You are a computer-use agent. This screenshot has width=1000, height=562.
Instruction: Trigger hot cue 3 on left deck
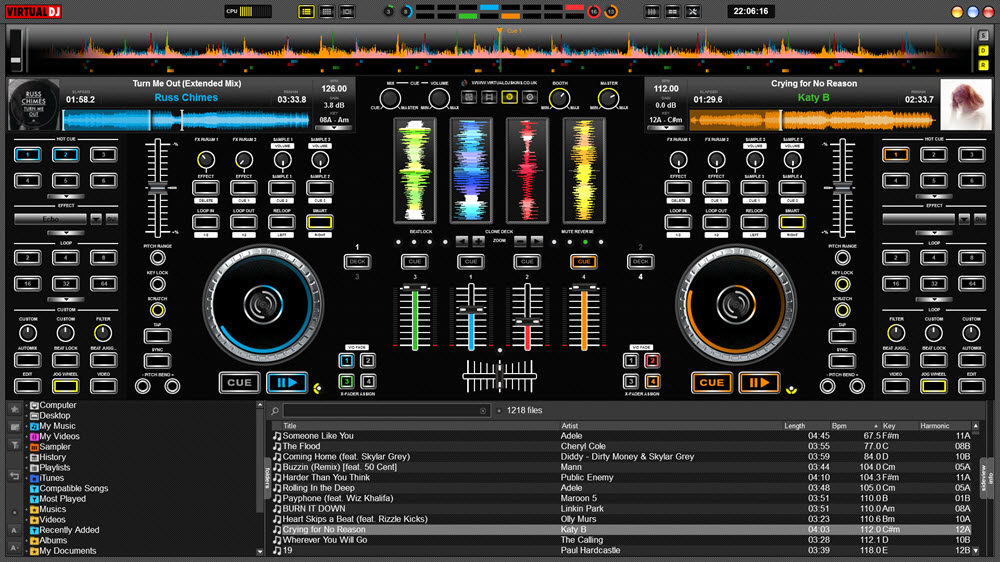[103, 154]
